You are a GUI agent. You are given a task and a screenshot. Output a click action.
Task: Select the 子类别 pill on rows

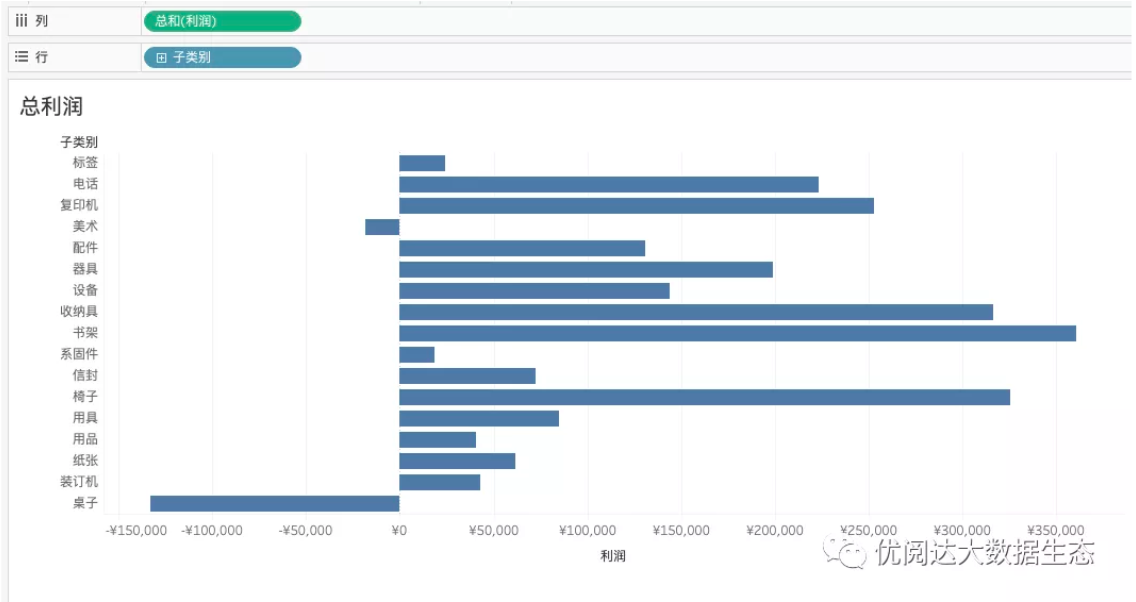222,58
